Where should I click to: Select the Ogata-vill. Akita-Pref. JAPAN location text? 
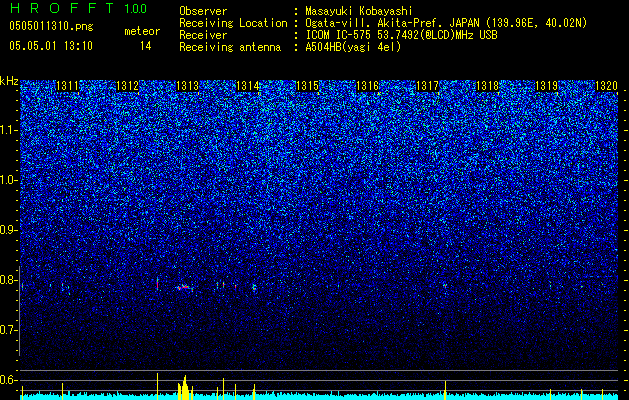tap(446, 23)
